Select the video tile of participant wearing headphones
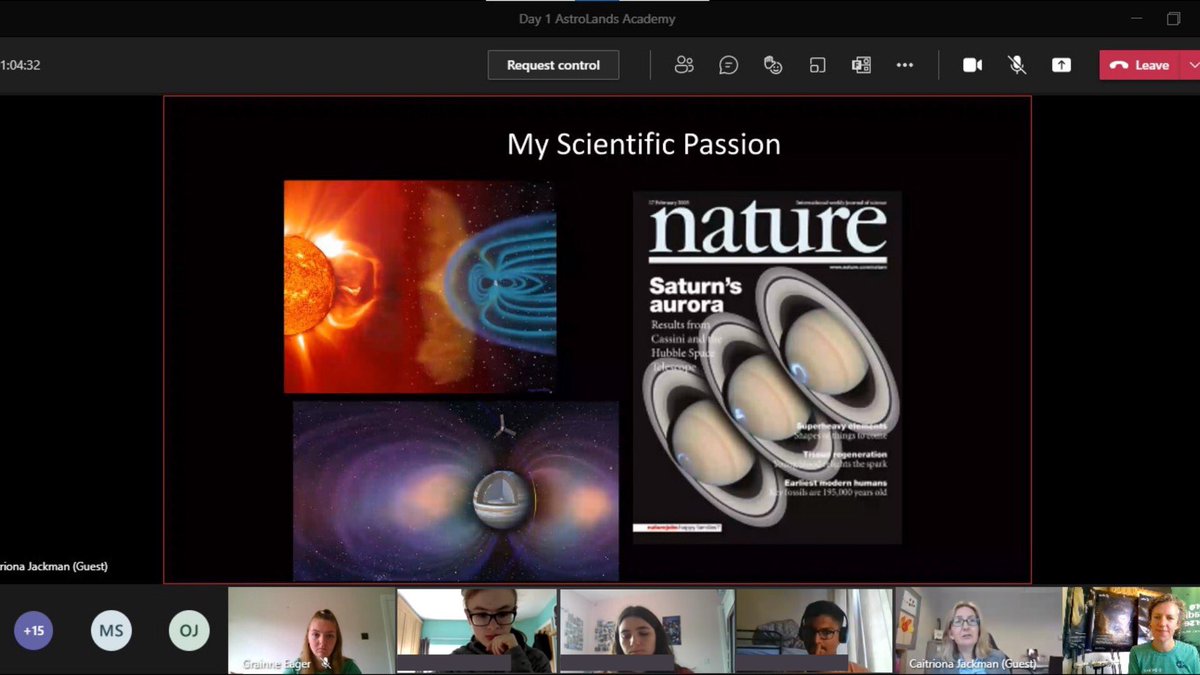1200x675 pixels. (814, 631)
